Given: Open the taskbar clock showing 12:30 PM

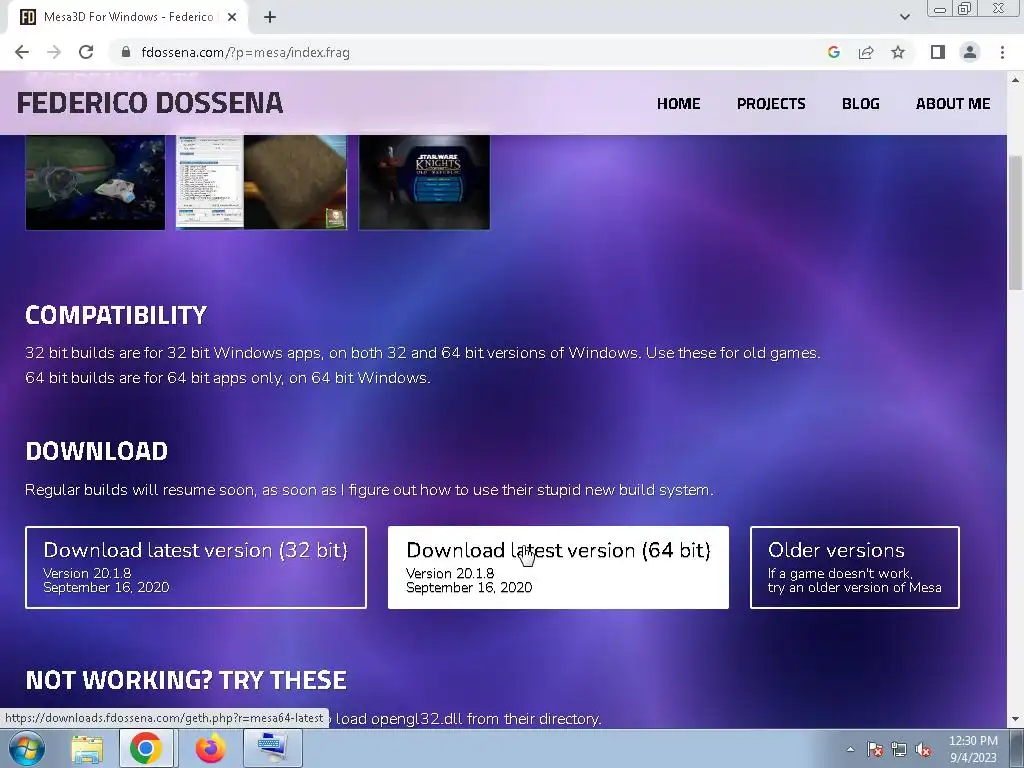Looking at the screenshot, I should pos(973,749).
